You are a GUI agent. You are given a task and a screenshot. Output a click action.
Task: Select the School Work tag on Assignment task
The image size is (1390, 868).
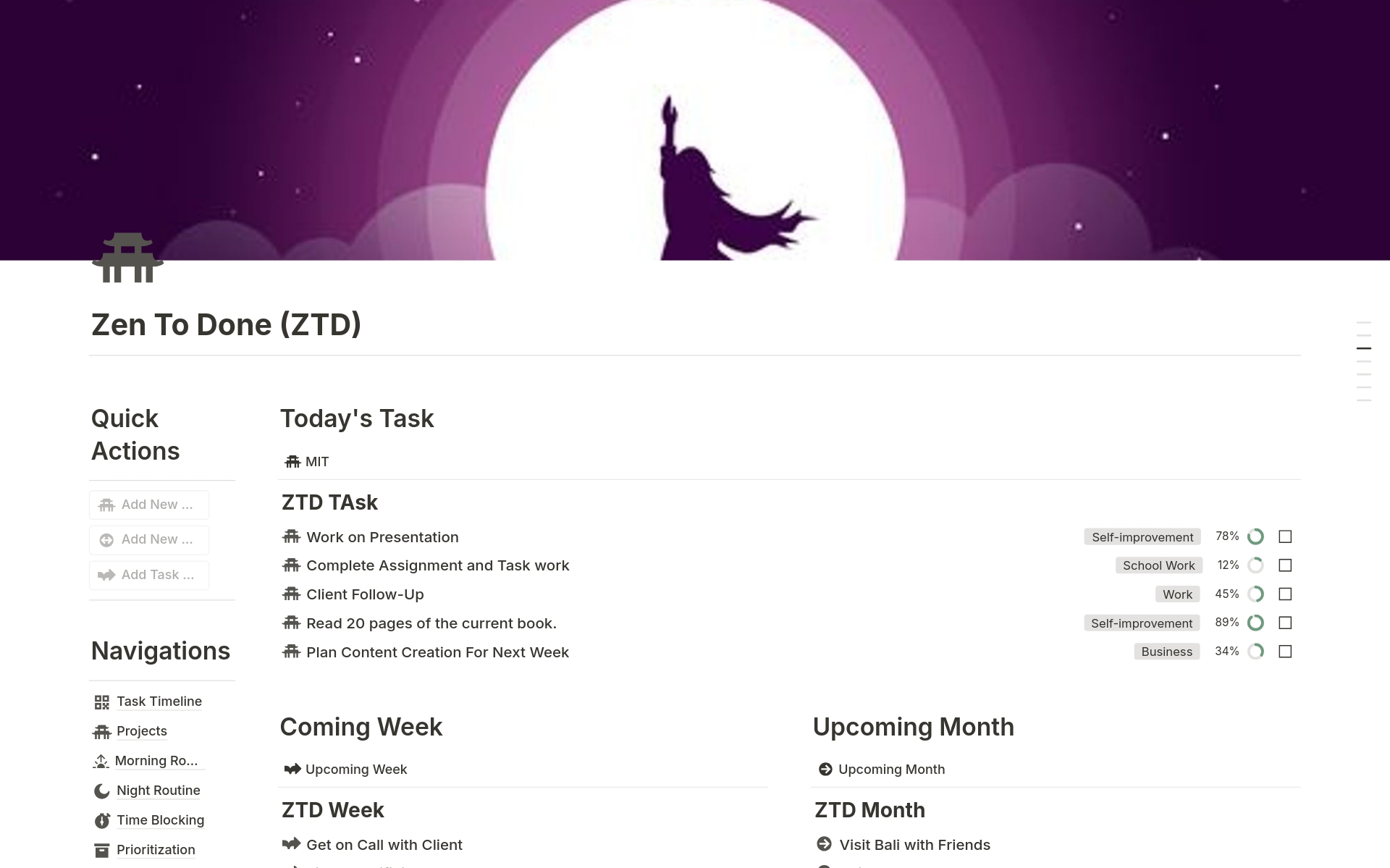coord(1157,565)
